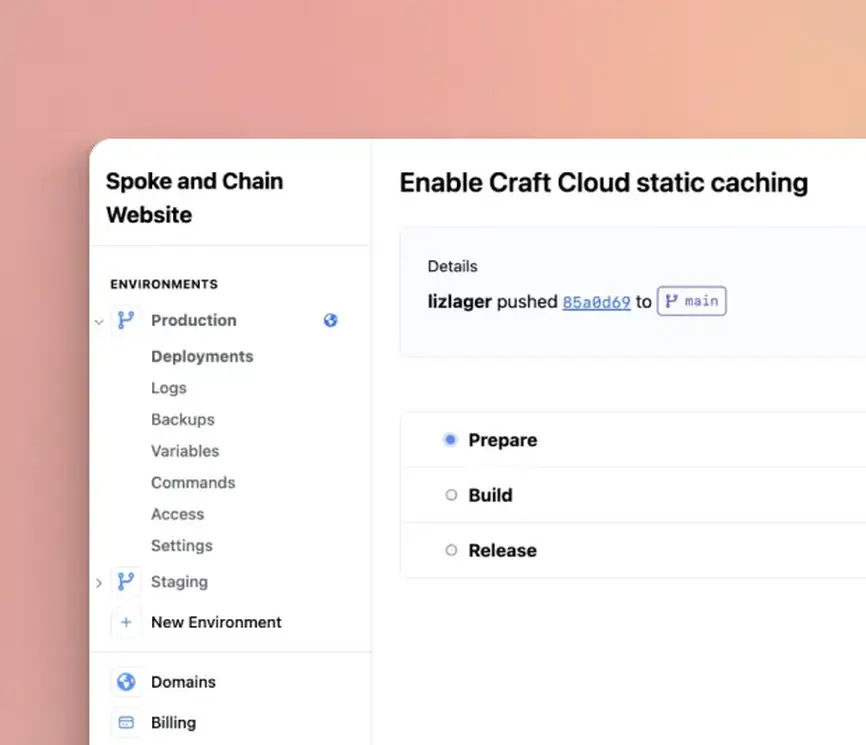
Task: Open Settings under Production
Action: pos(182,546)
